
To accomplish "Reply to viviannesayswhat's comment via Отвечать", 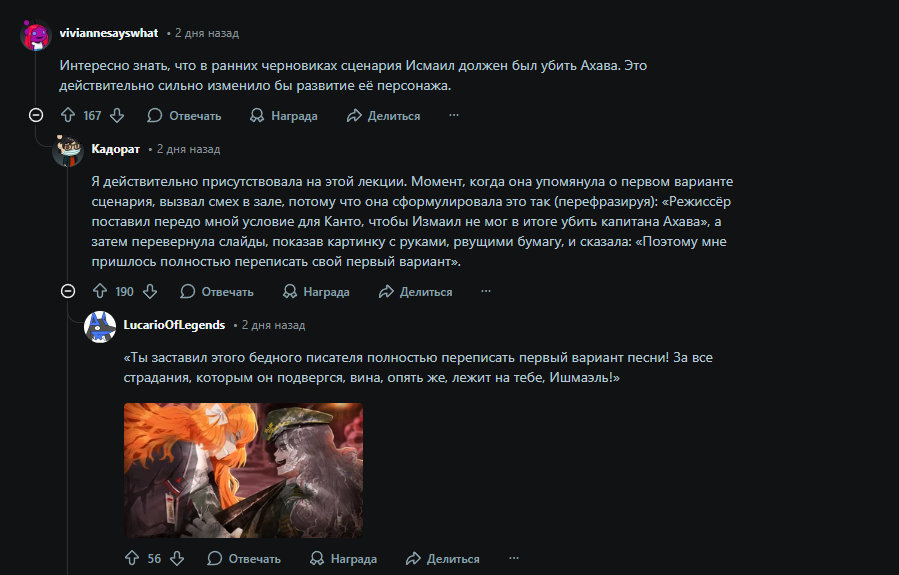I will point(184,116).
